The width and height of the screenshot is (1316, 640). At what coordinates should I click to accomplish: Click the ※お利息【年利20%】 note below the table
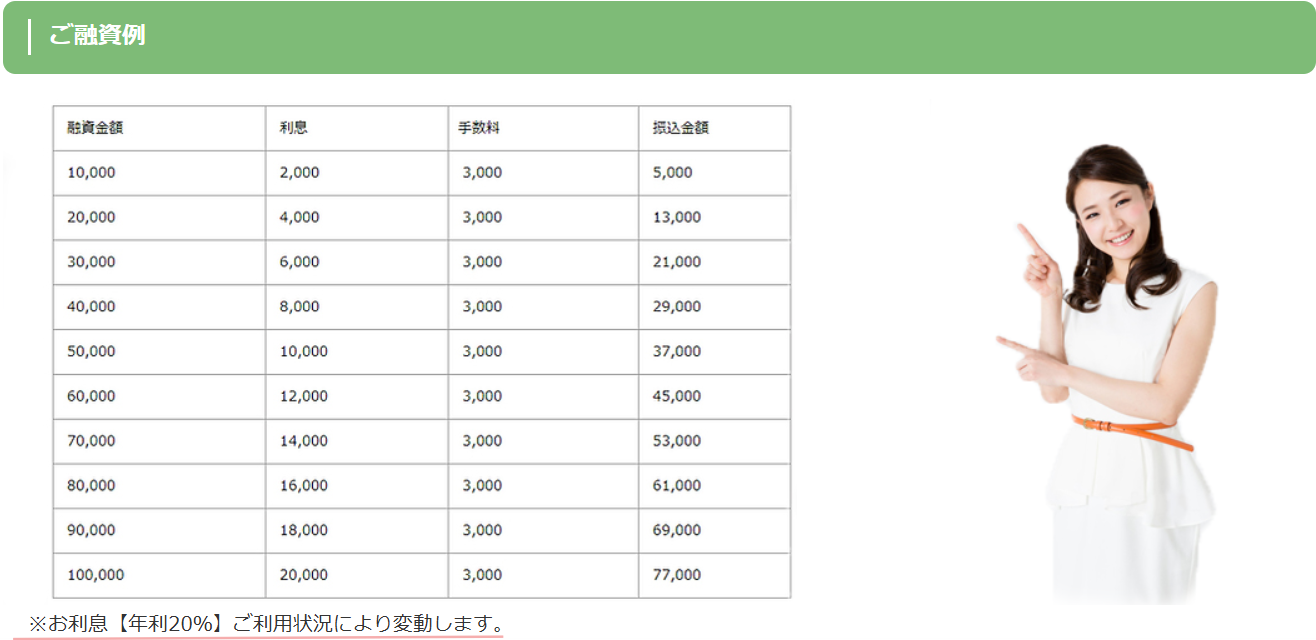coord(266,624)
